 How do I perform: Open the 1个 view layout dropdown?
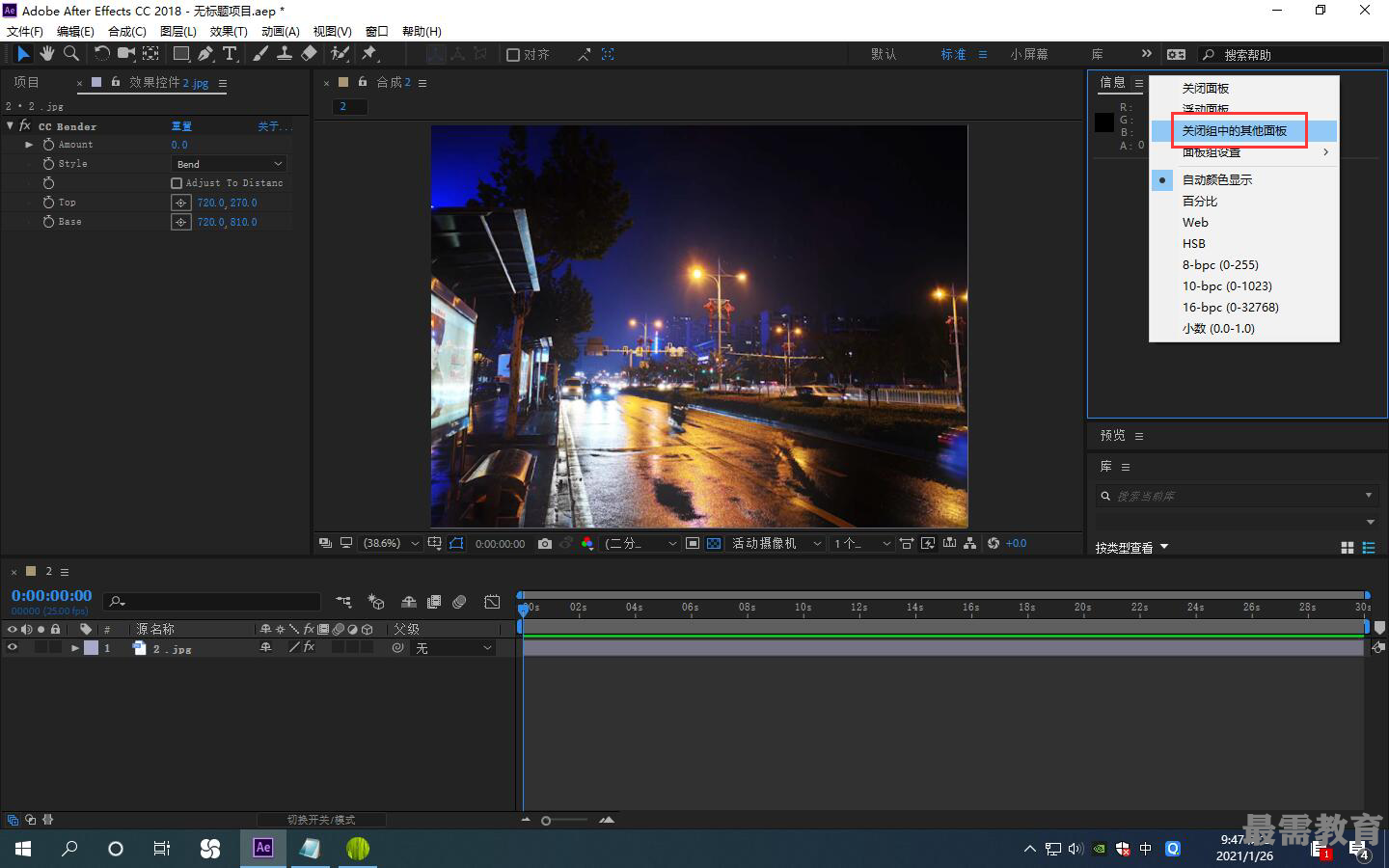861,544
